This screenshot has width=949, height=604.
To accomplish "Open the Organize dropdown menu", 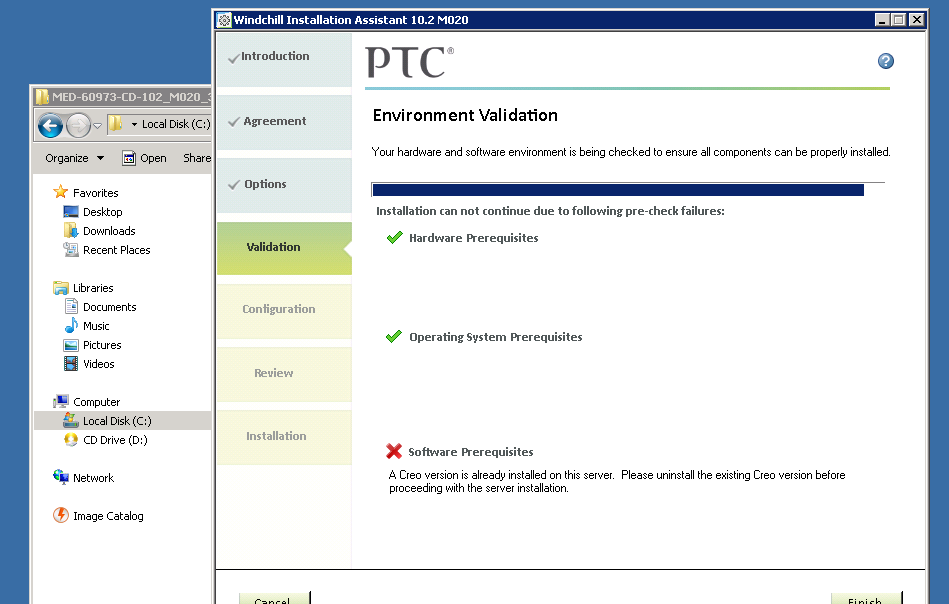I will click(74, 158).
